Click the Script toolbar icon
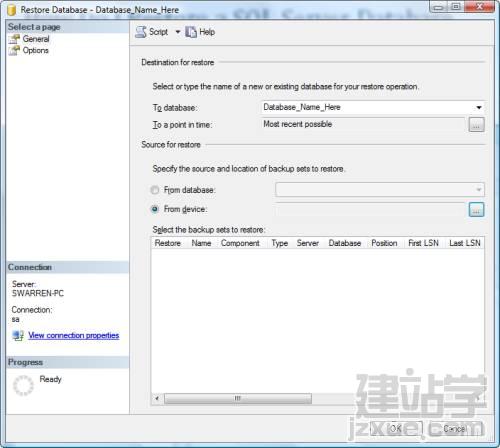500x448 pixels. click(141, 32)
